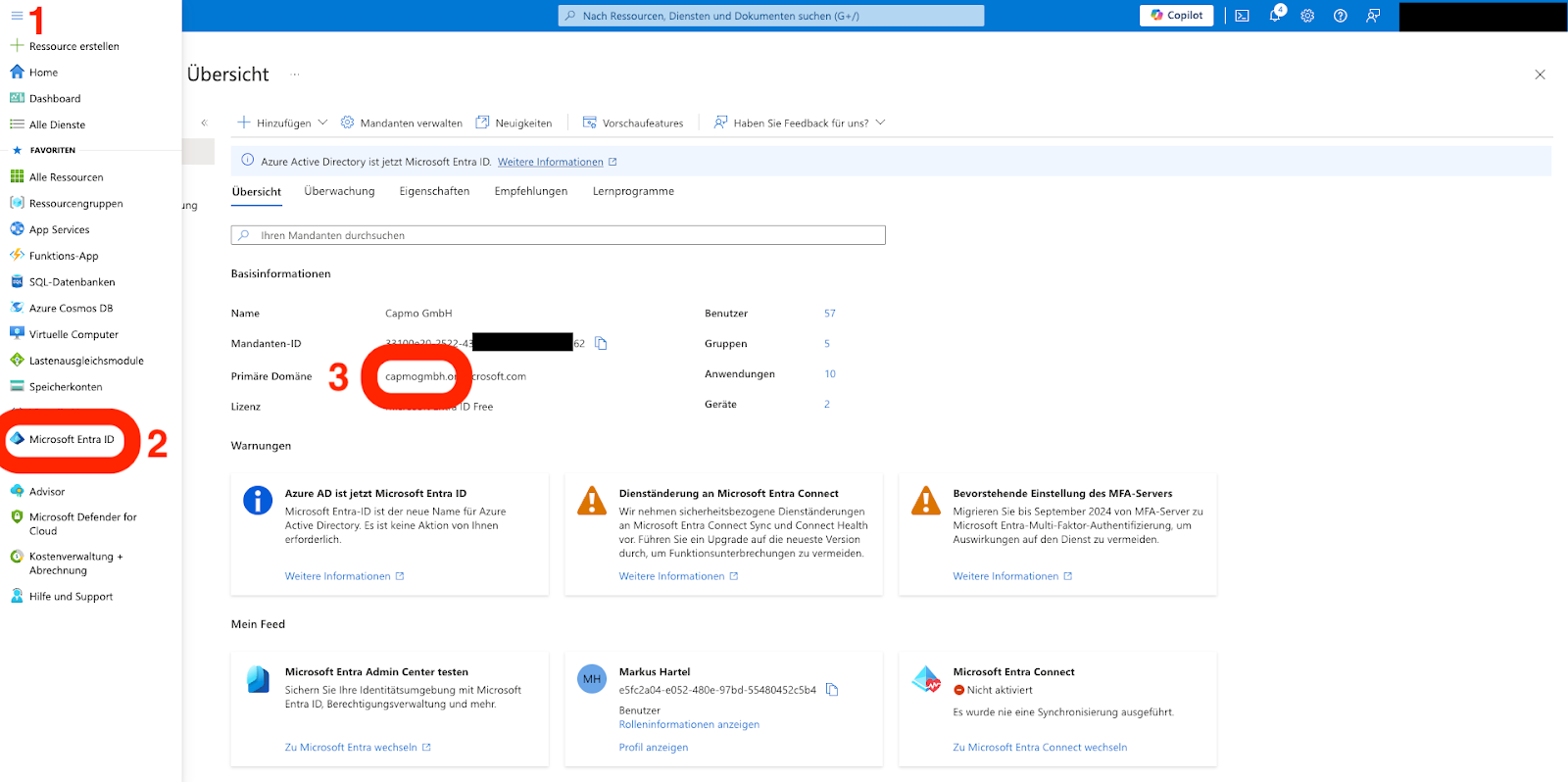Open the Gruppen count 5
Screen dimensions: 1568x782
(827, 344)
